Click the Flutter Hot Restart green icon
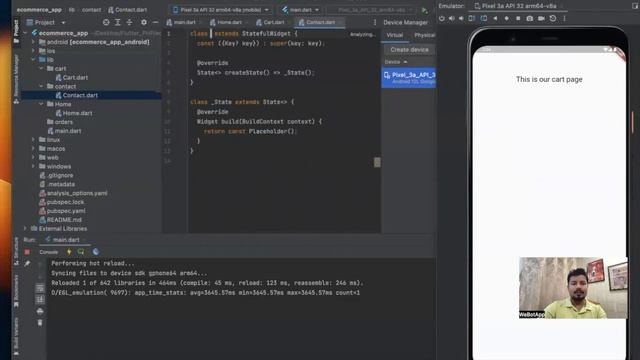 pos(81,252)
